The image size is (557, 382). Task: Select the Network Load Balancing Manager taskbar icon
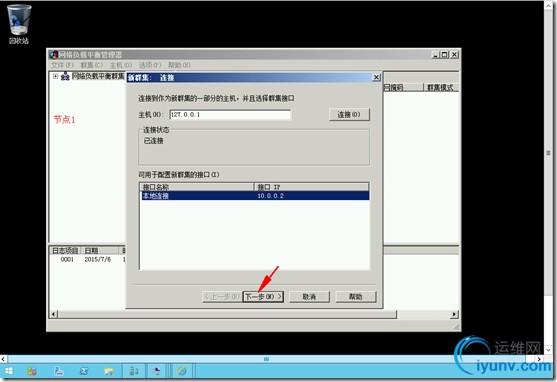157,371
